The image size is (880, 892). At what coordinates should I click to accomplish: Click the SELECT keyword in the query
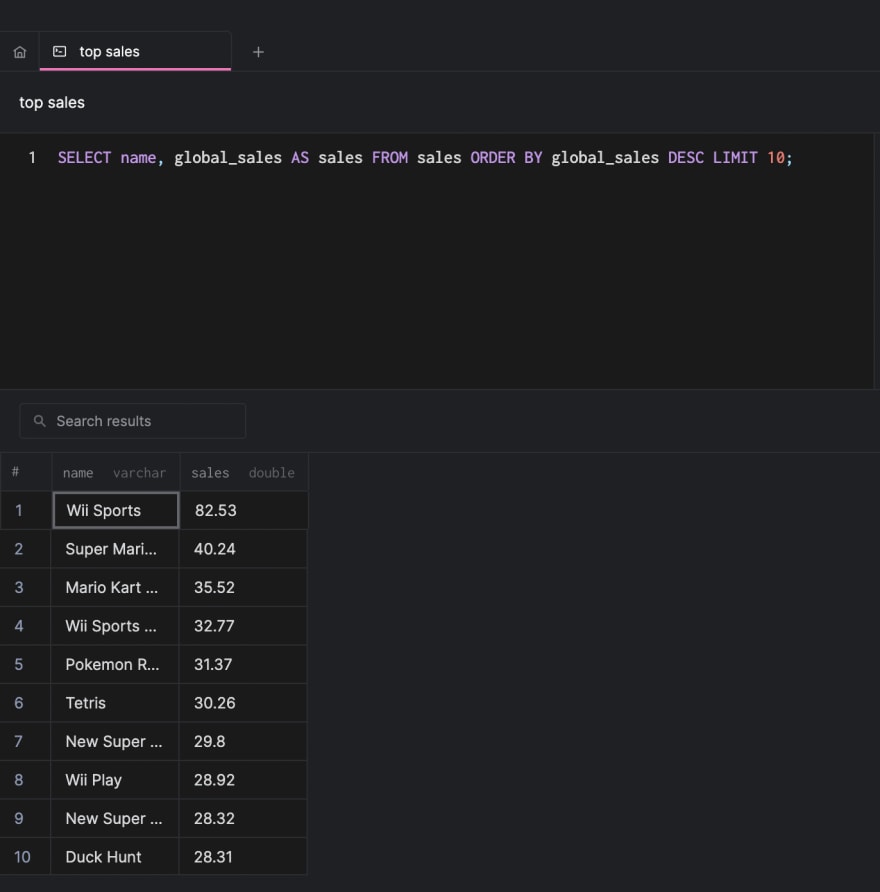[84, 158]
